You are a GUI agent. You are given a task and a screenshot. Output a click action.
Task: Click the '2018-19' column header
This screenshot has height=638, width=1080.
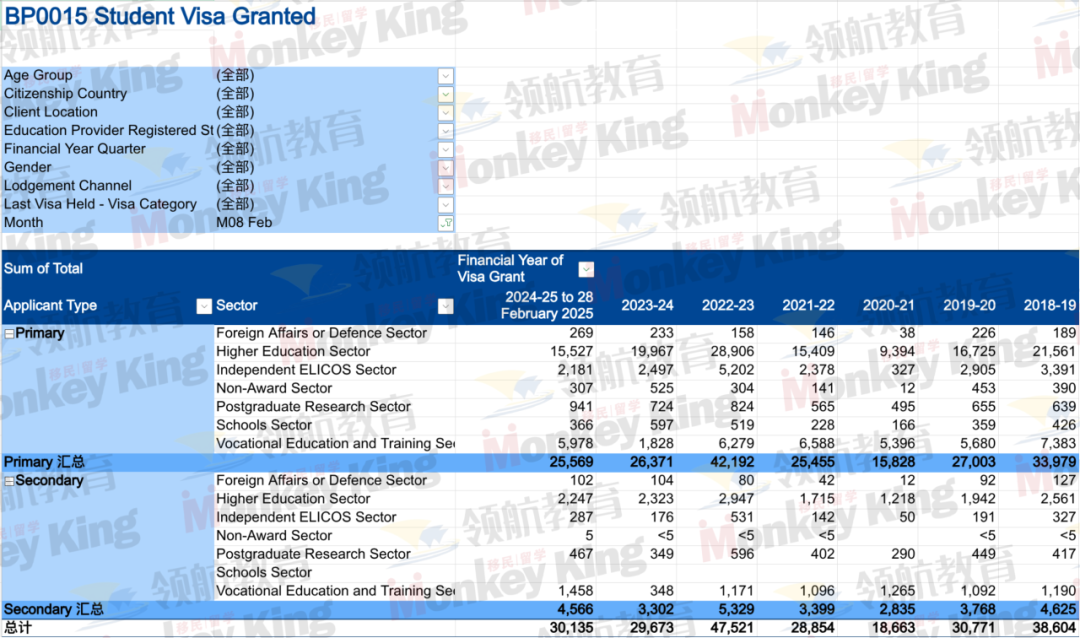[x=1050, y=305]
